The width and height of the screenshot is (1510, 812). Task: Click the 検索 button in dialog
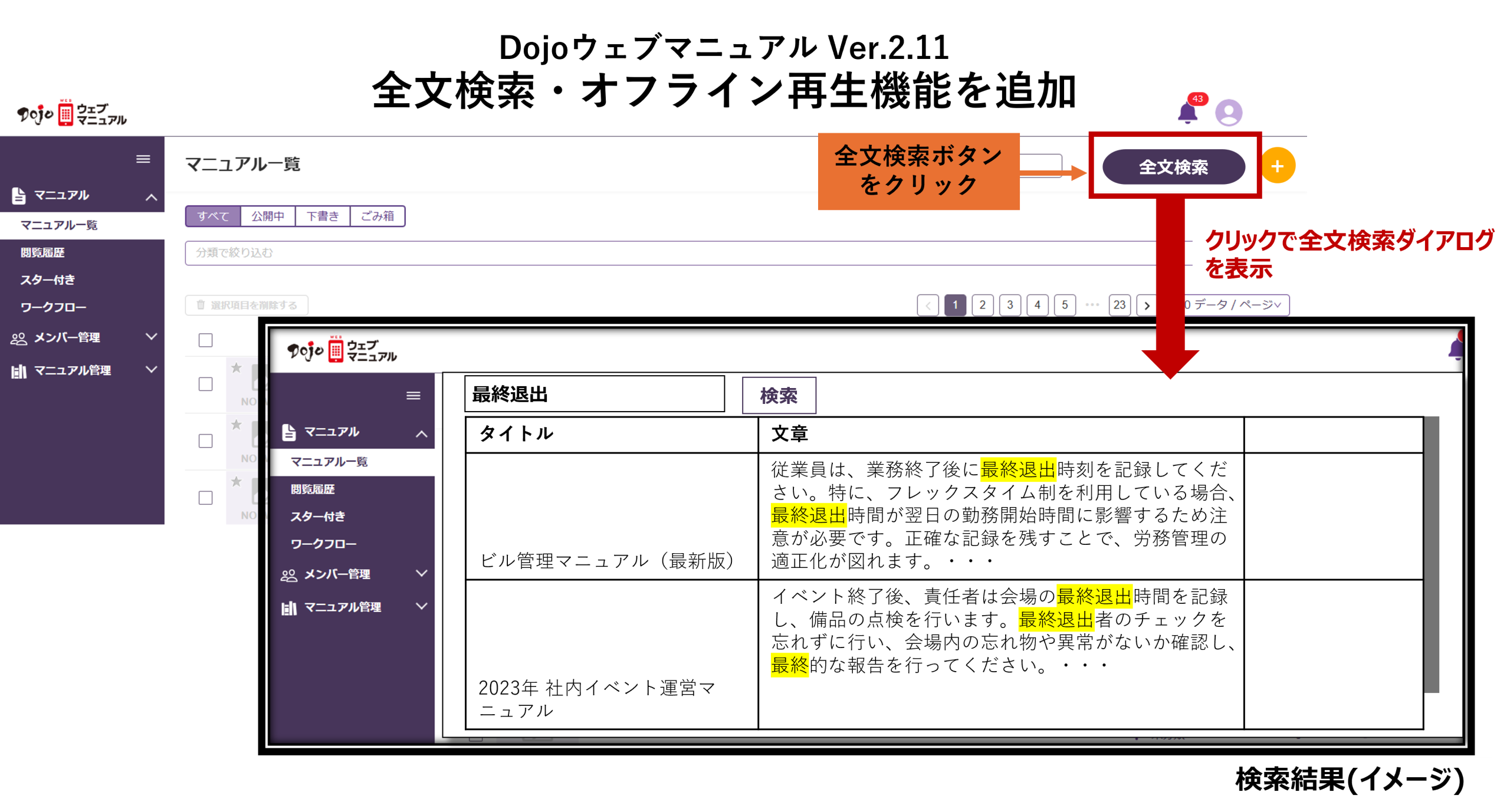pyautogui.click(x=779, y=395)
